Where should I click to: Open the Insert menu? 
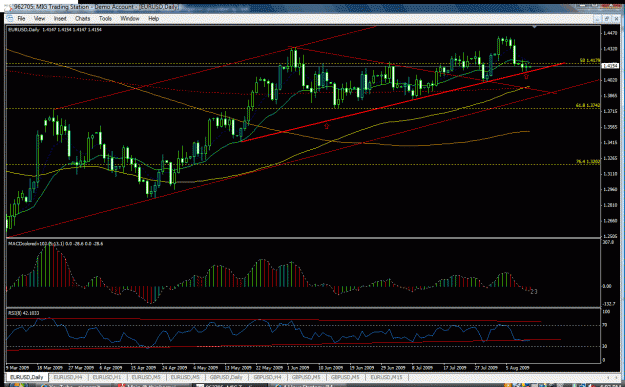pyautogui.click(x=60, y=18)
